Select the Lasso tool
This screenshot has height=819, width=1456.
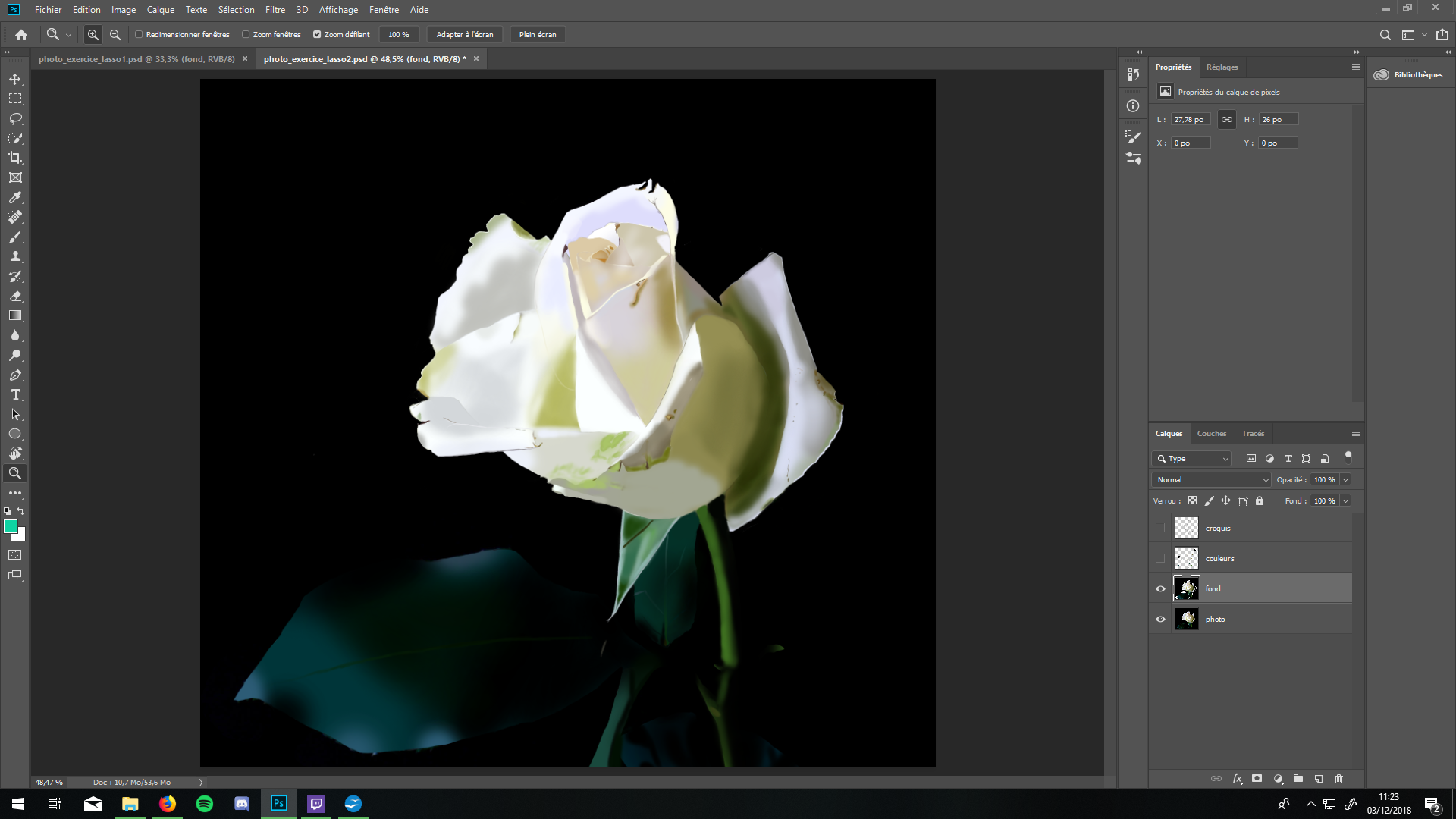point(15,118)
